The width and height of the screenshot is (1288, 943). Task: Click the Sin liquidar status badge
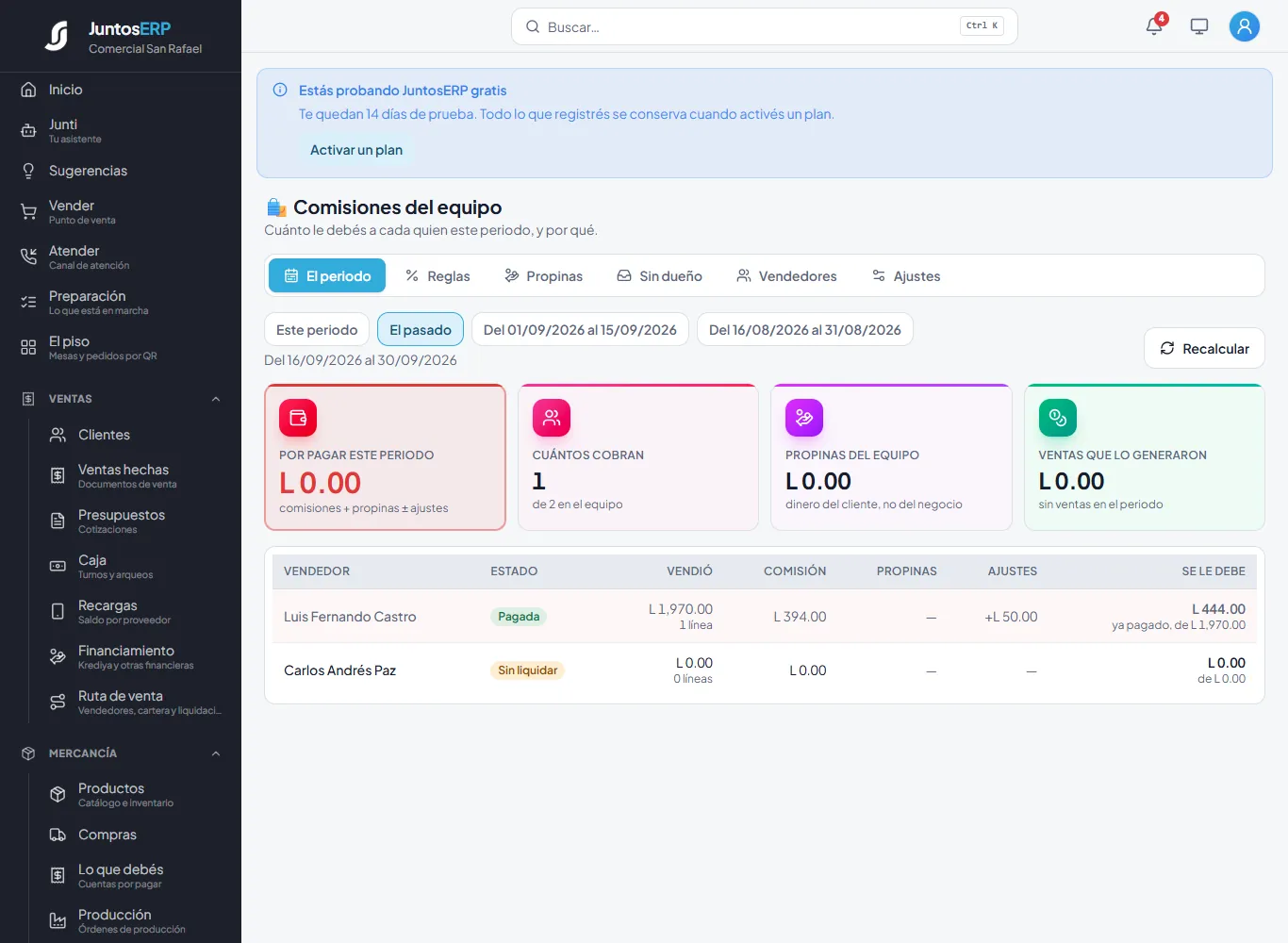click(528, 670)
